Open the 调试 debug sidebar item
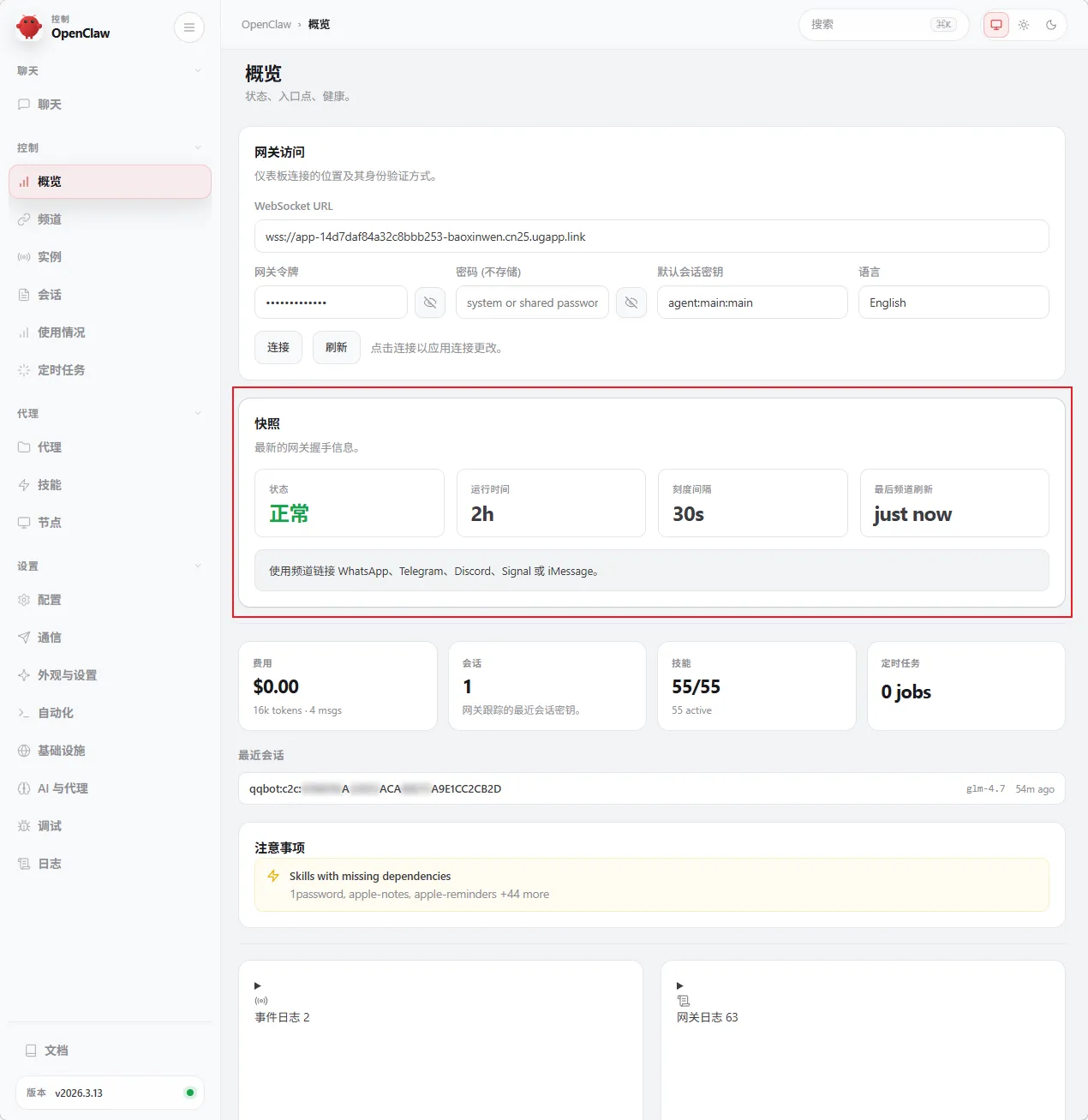Screen dimensions: 1088x1120 [x=50, y=826]
